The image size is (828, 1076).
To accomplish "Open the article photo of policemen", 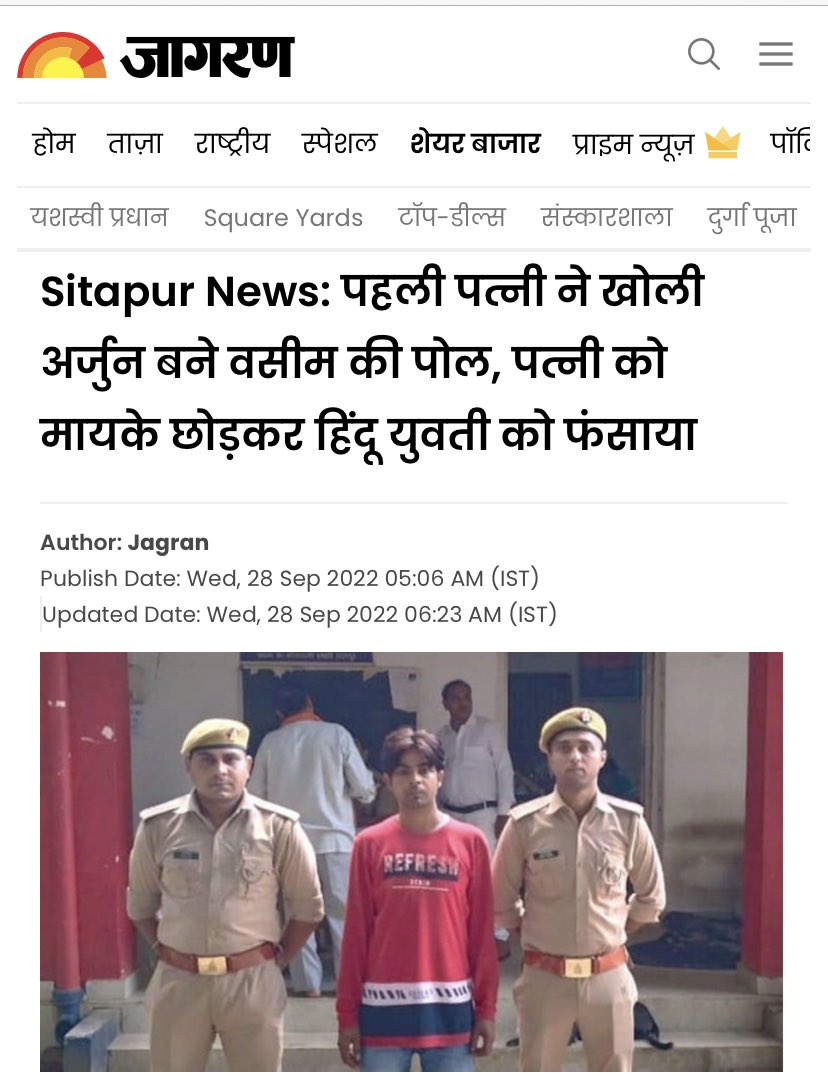I will point(411,861).
